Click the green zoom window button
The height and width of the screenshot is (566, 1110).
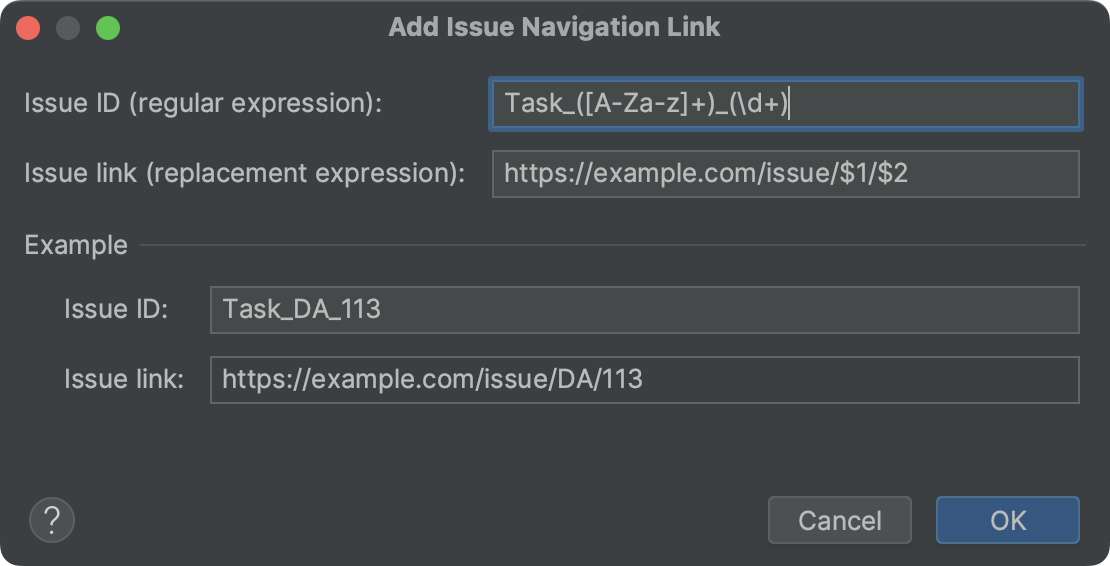point(107,28)
